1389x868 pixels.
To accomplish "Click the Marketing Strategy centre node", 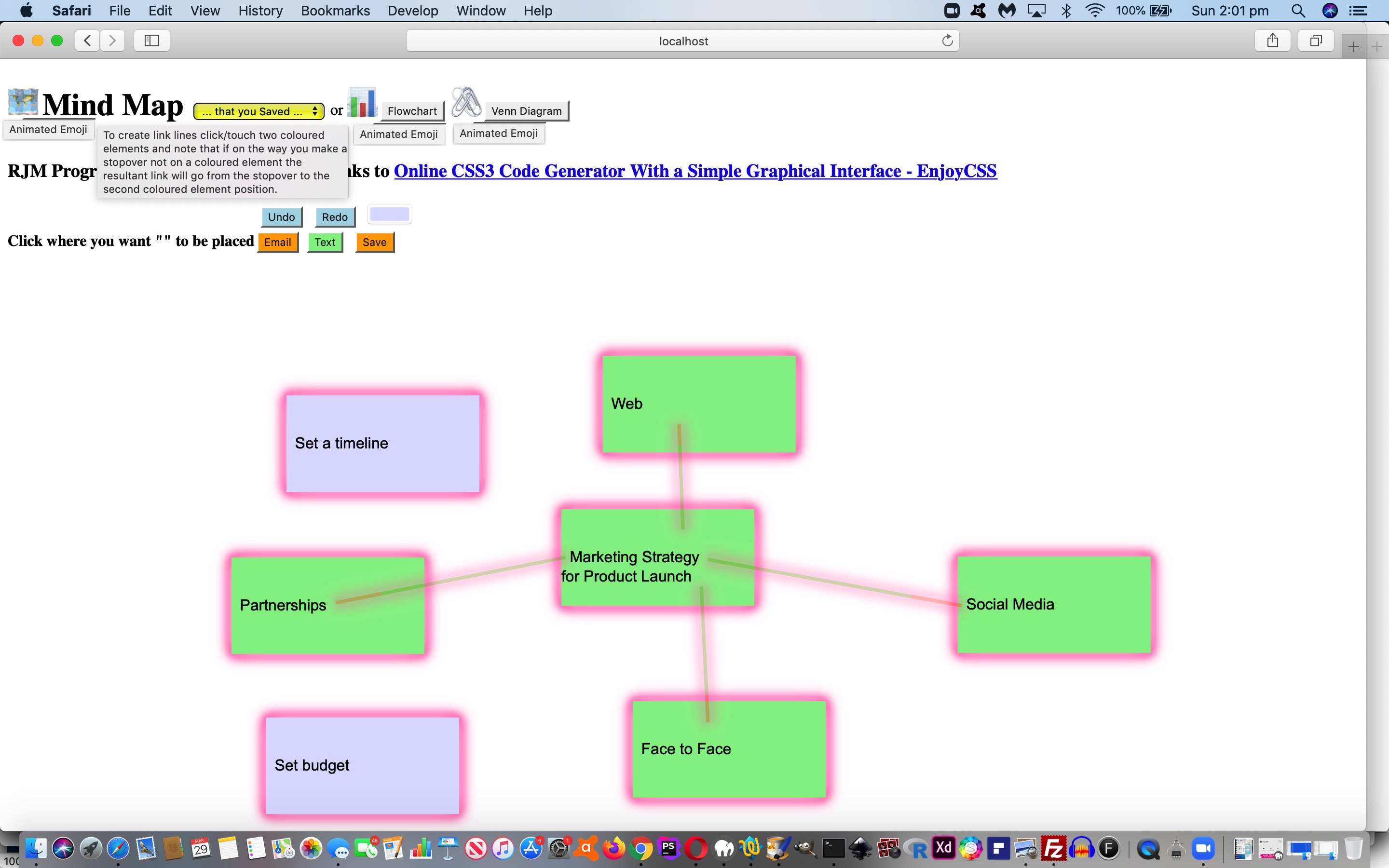I will point(657,557).
